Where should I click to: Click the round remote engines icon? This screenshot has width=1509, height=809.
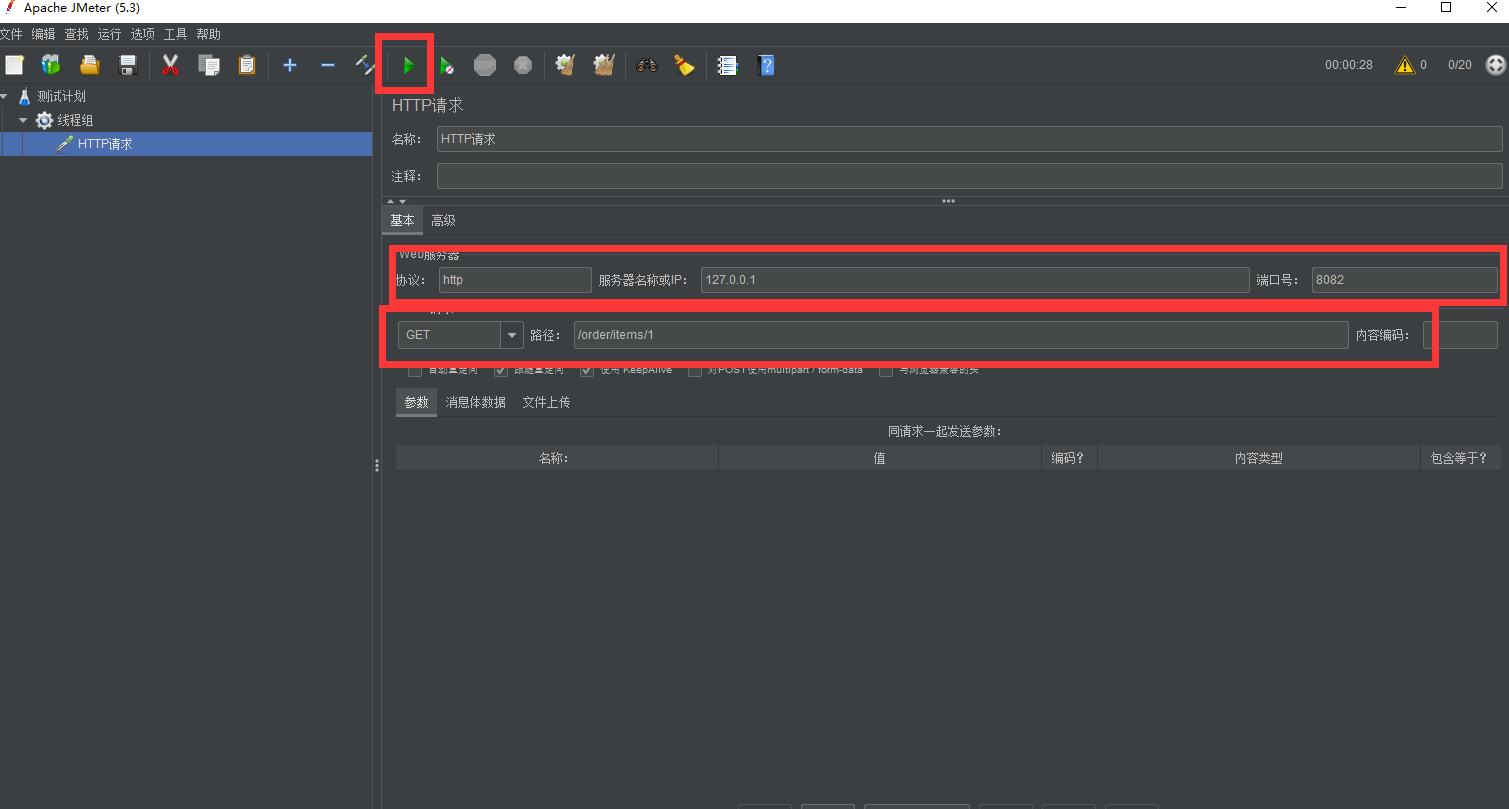[1496, 65]
